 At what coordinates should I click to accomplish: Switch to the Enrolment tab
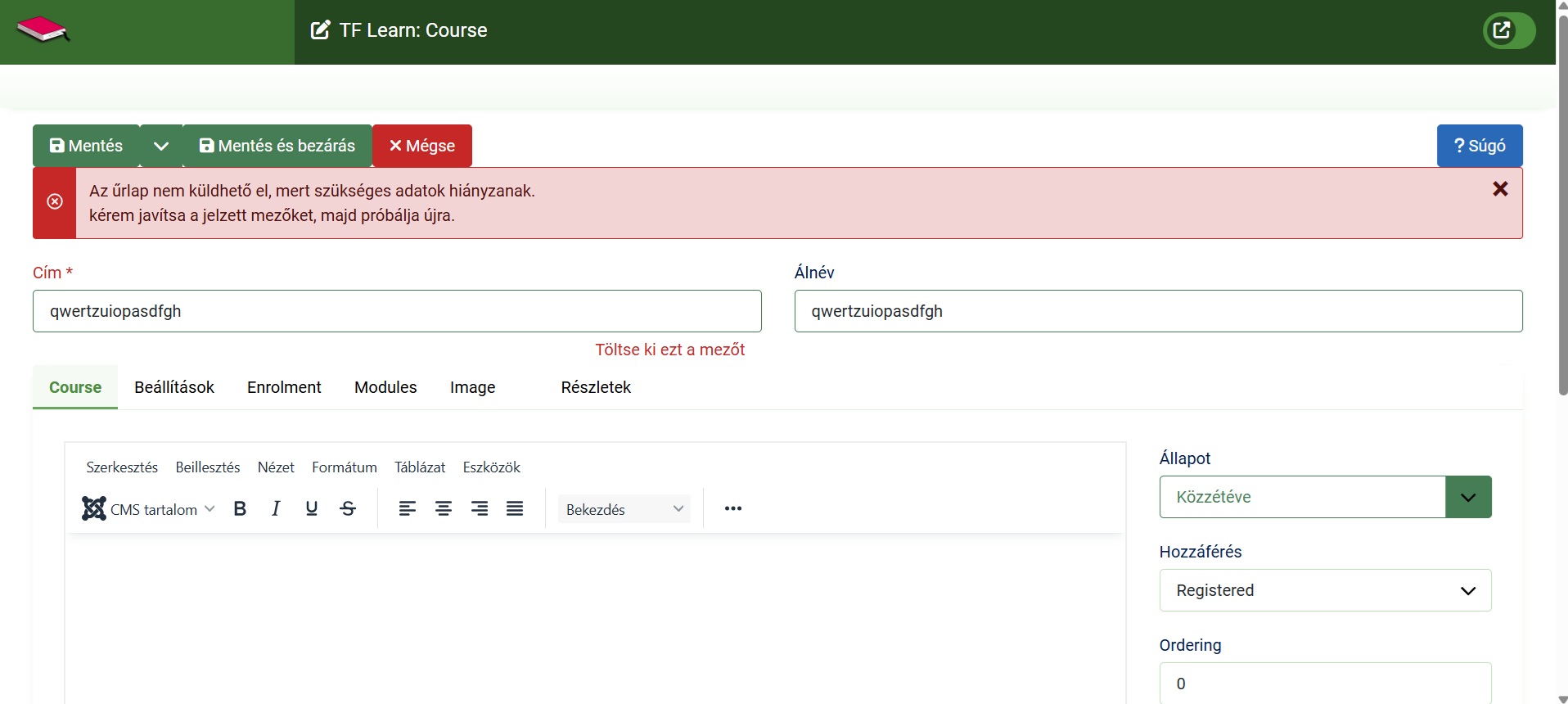pos(284,387)
